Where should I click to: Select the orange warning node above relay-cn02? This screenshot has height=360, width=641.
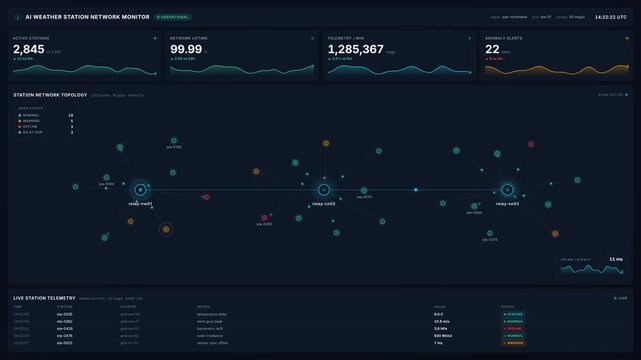[x=326, y=143]
